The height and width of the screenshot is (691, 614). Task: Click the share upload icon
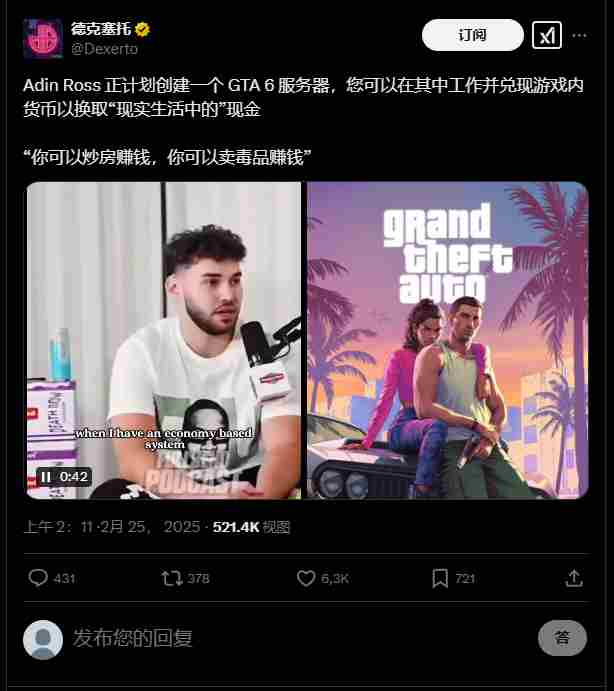click(x=574, y=578)
